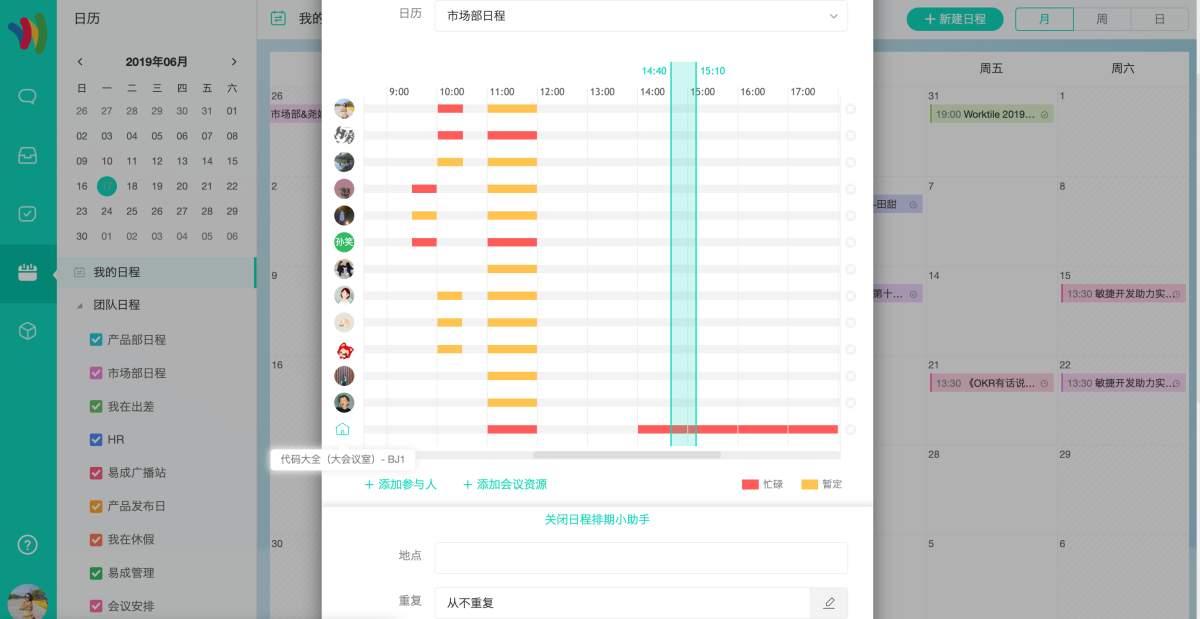1200x619 pixels.
Task: Open the inbox tray icon in sidebar
Action: tap(28, 155)
